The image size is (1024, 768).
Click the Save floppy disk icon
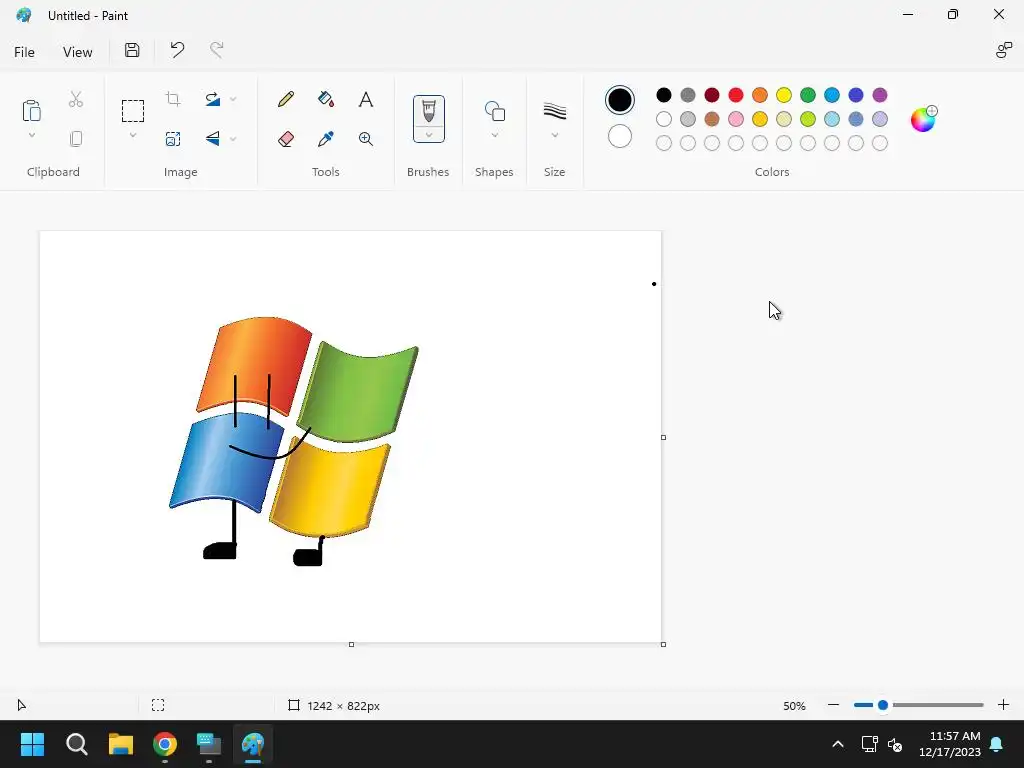click(132, 50)
